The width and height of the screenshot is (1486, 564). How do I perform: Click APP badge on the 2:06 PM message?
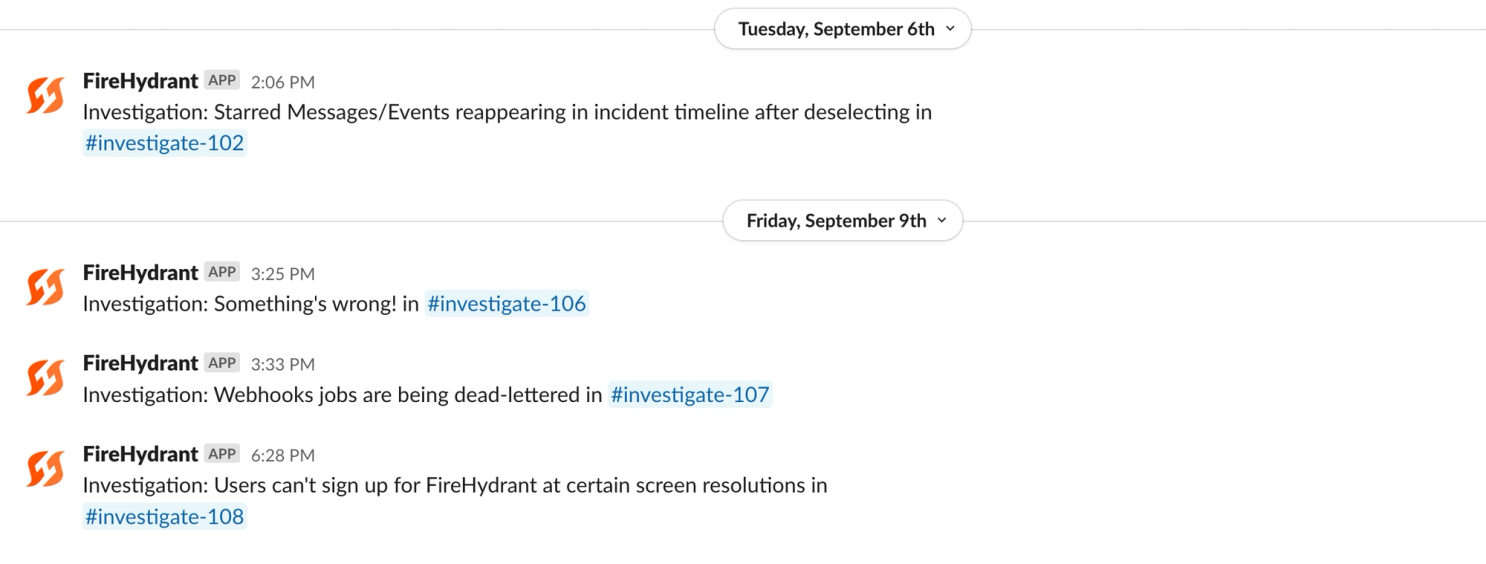[222, 81]
